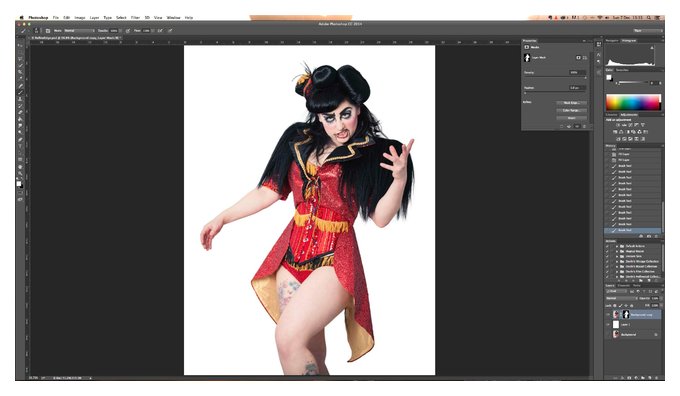The width and height of the screenshot is (680, 396).
Task: Select the History Brush tool
Action: [20, 105]
